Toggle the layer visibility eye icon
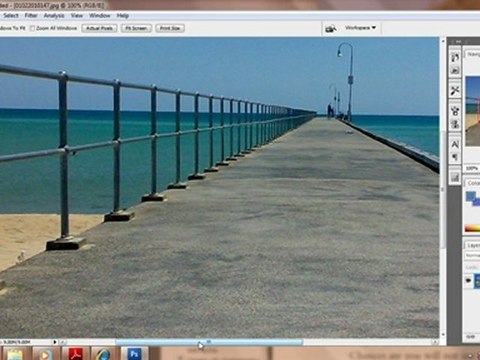This screenshot has height=360, width=480. [x=469, y=280]
